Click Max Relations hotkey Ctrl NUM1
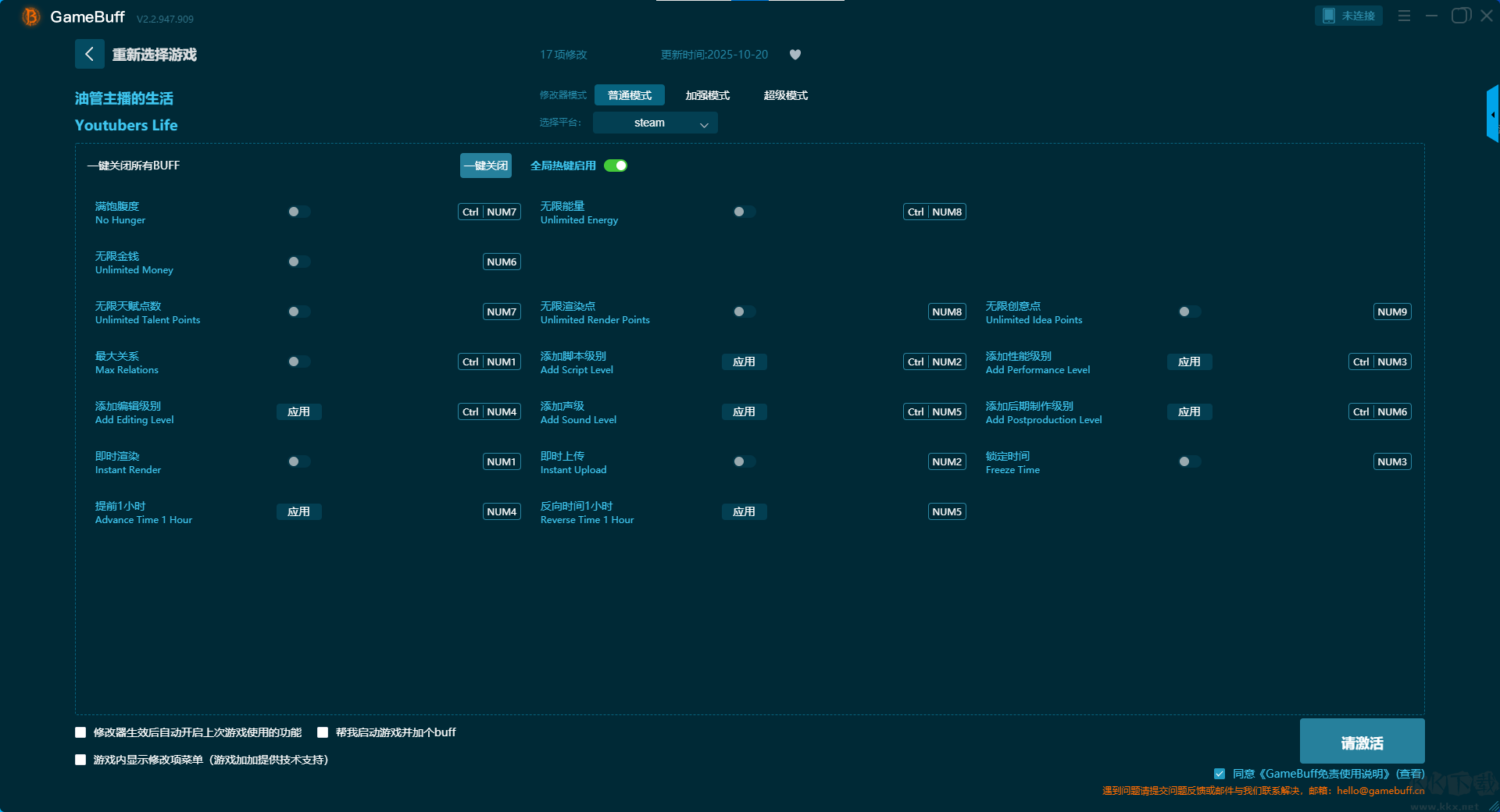The image size is (1500, 812). [489, 361]
